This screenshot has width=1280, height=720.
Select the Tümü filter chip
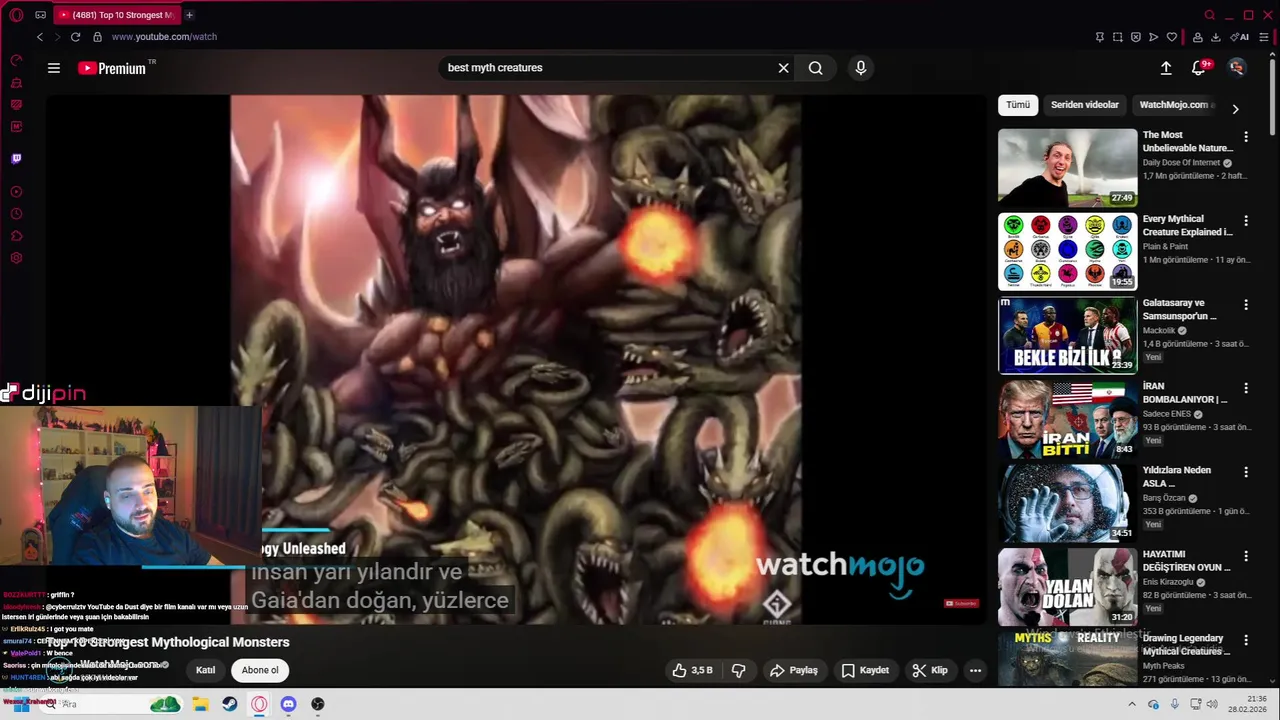click(x=1018, y=105)
